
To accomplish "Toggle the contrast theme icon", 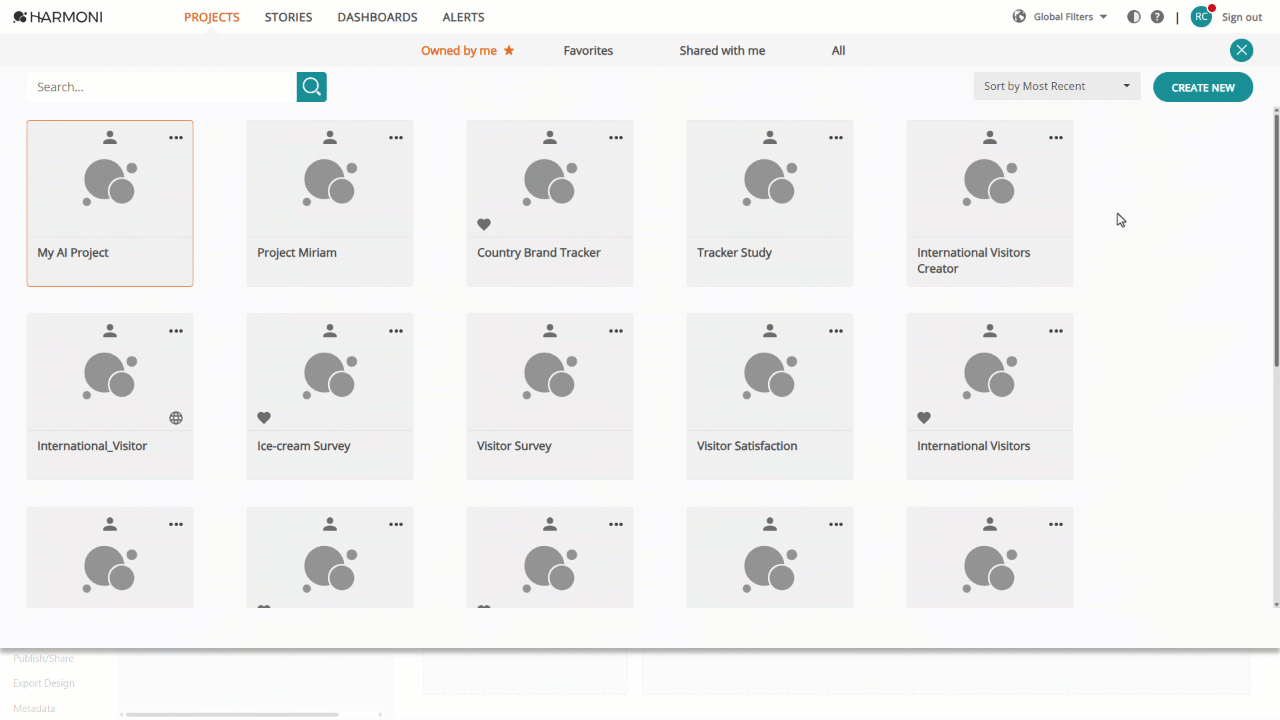I will (x=1133, y=17).
